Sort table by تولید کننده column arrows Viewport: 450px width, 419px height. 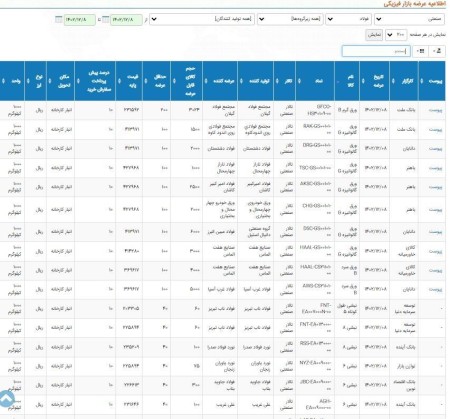coord(241,81)
